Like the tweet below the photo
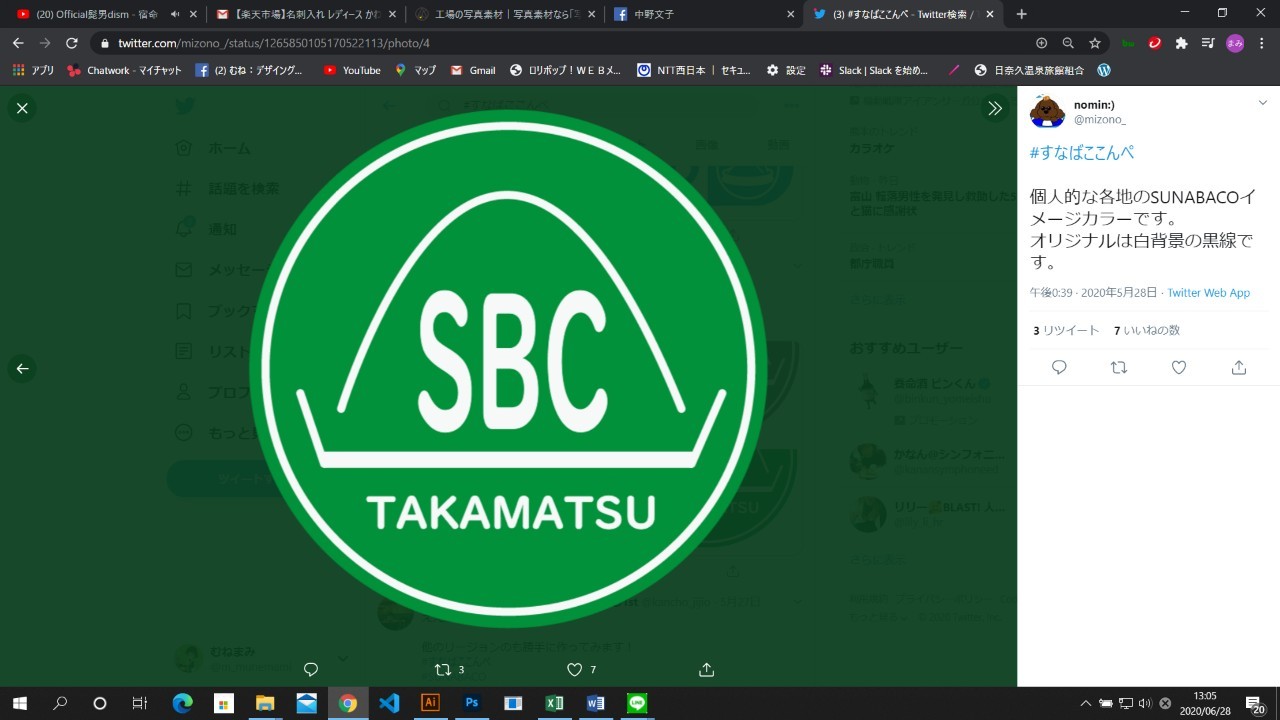Image resolution: width=1280 pixels, height=720 pixels. pos(574,669)
